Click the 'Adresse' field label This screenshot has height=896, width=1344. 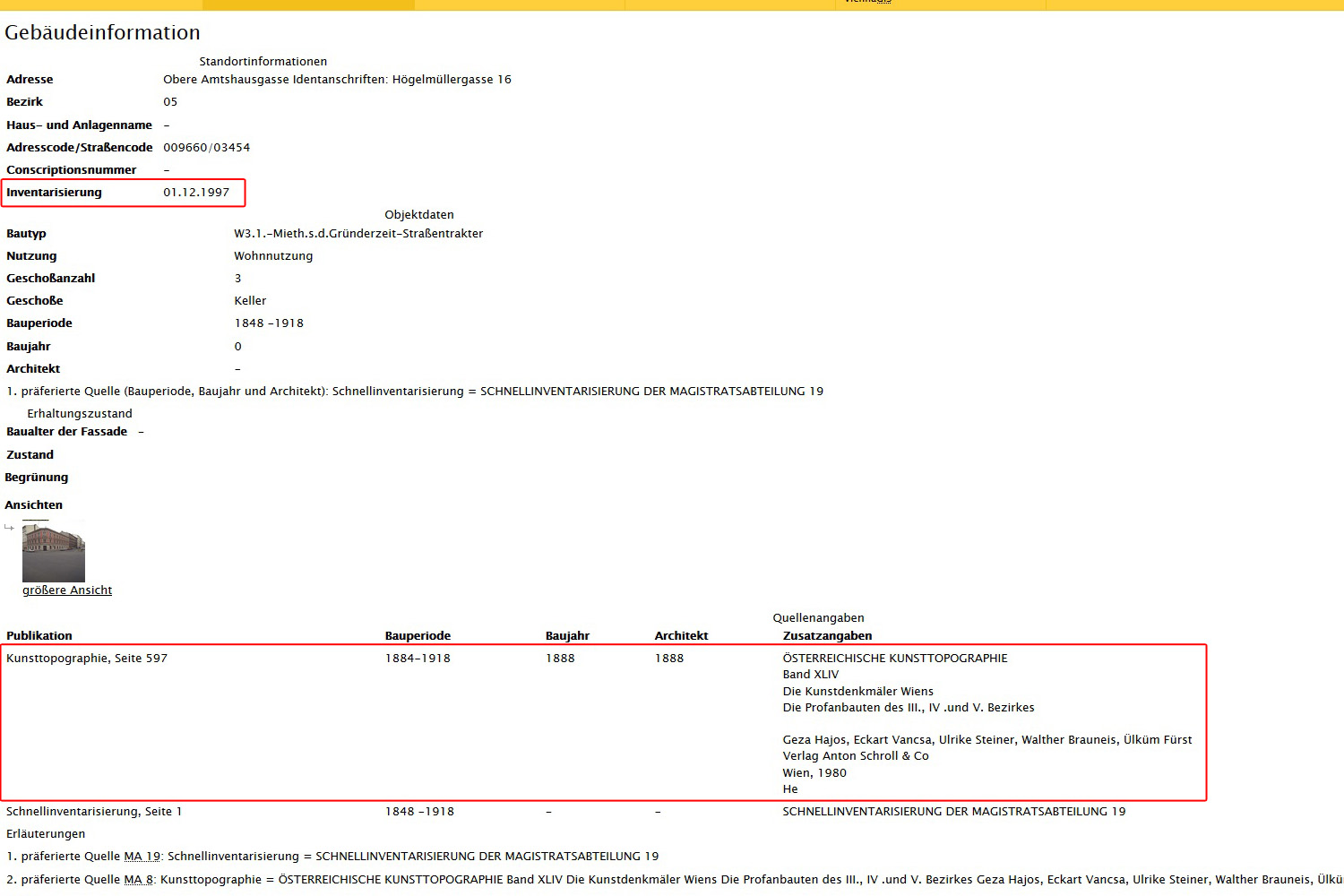coord(30,79)
